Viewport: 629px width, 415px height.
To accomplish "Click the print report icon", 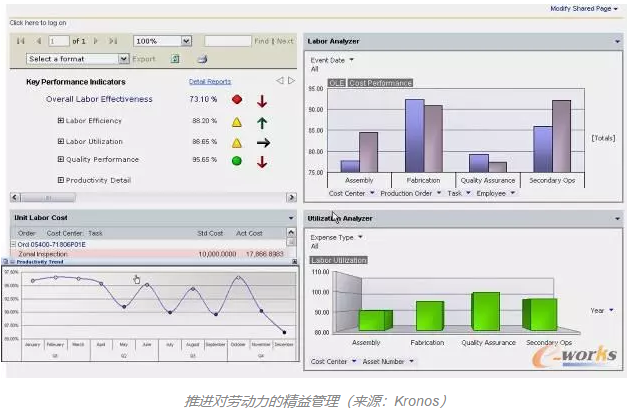I will (x=201, y=59).
